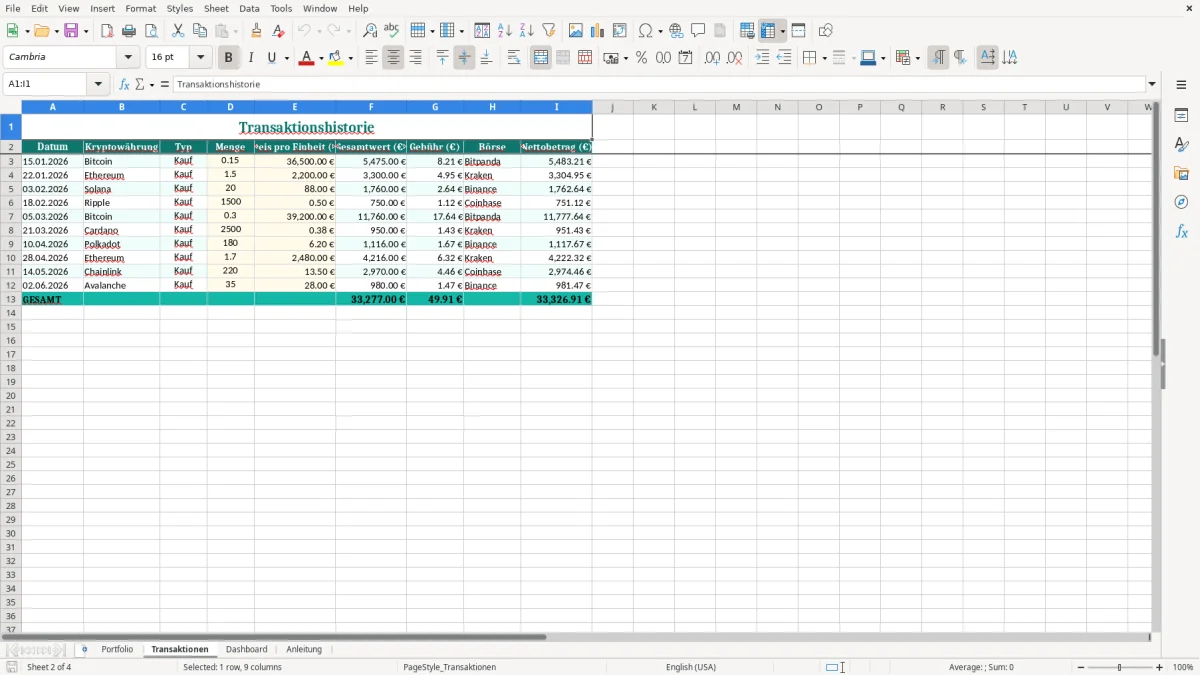Screen dimensions: 1200x675
Task: Open the Data menu
Action: pyautogui.click(x=249, y=8)
